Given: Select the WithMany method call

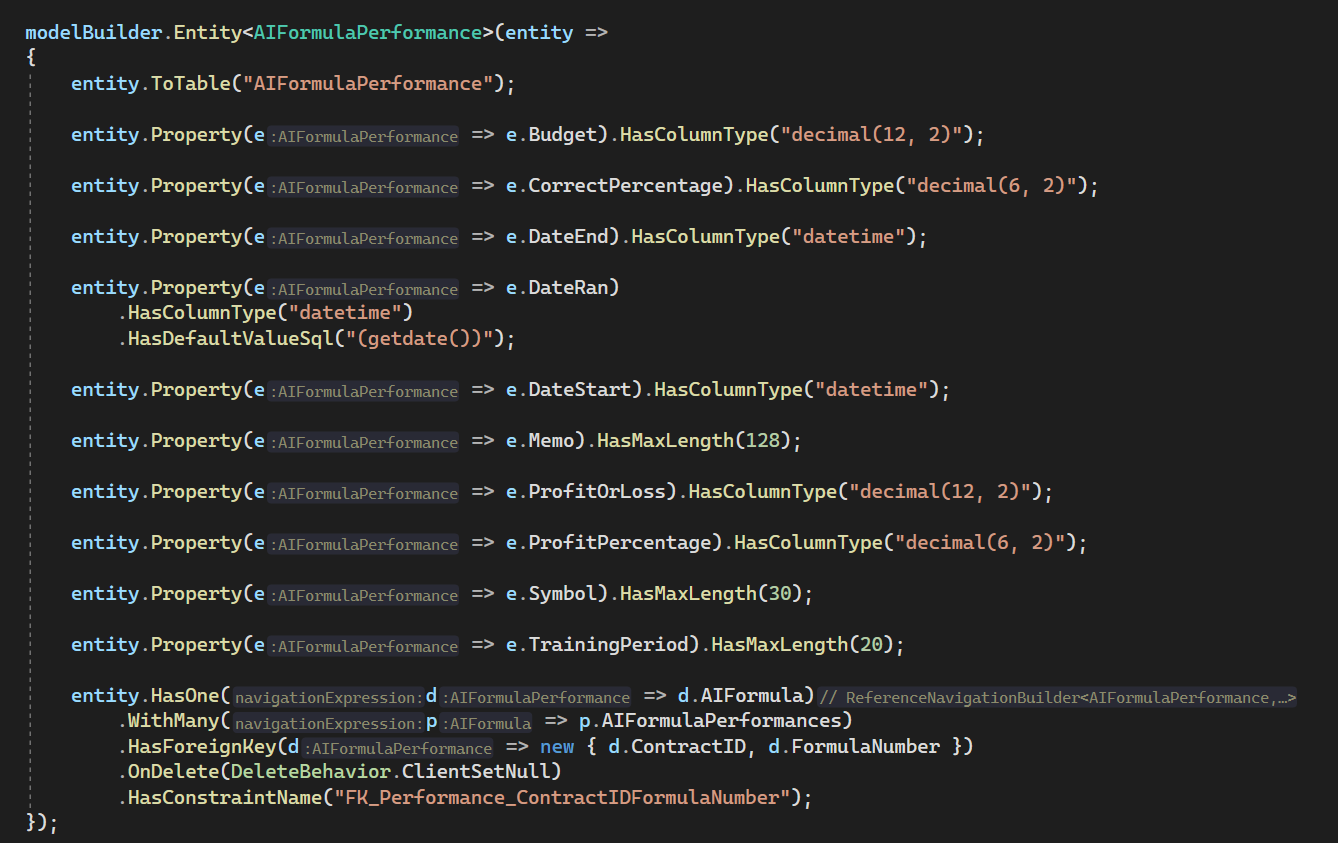Looking at the screenshot, I should point(172,721).
